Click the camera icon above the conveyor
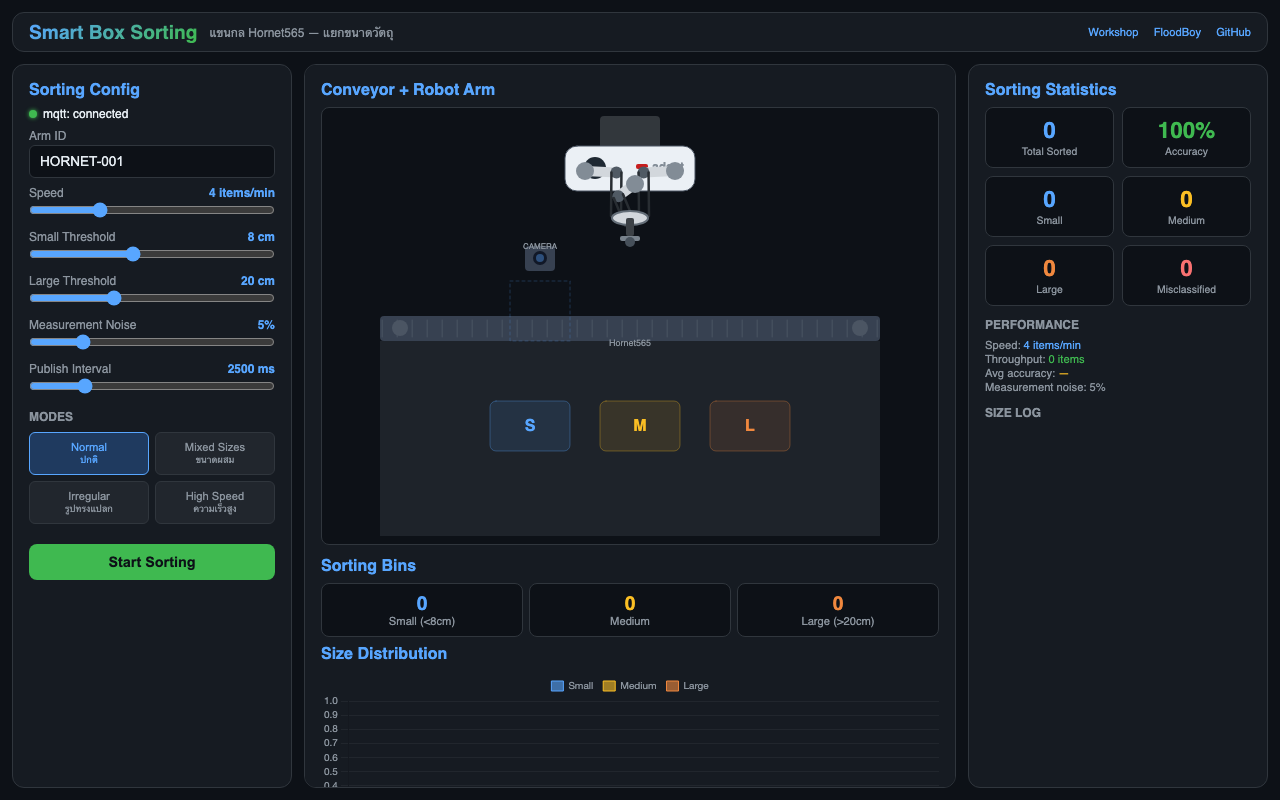The image size is (1280, 800). (x=540, y=259)
